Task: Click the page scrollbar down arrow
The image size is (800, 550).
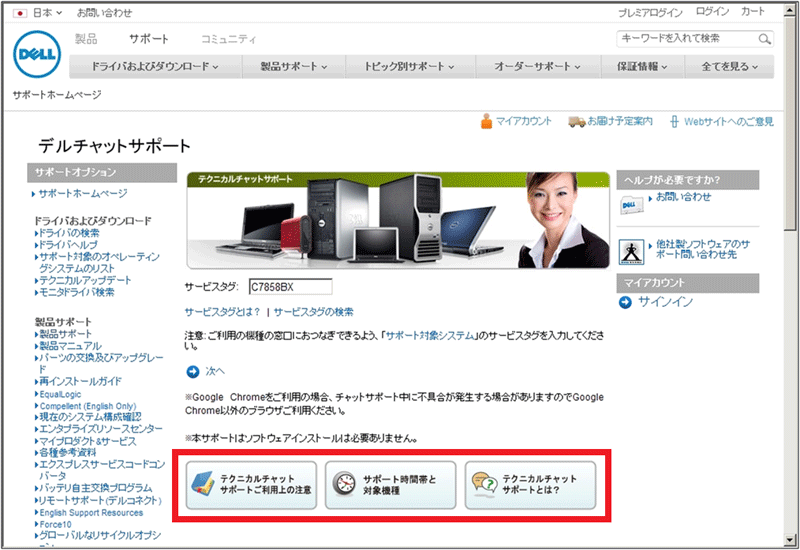Action: tap(790, 540)
